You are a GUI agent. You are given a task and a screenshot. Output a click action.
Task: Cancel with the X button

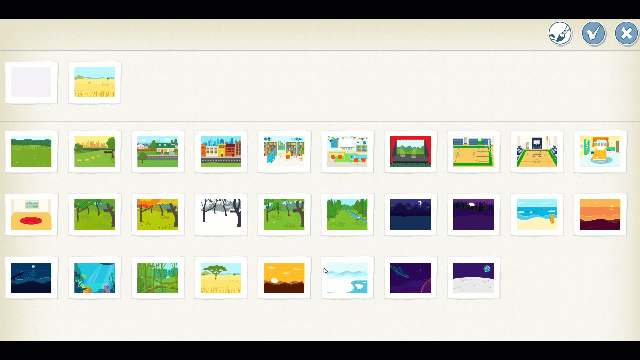627,33
